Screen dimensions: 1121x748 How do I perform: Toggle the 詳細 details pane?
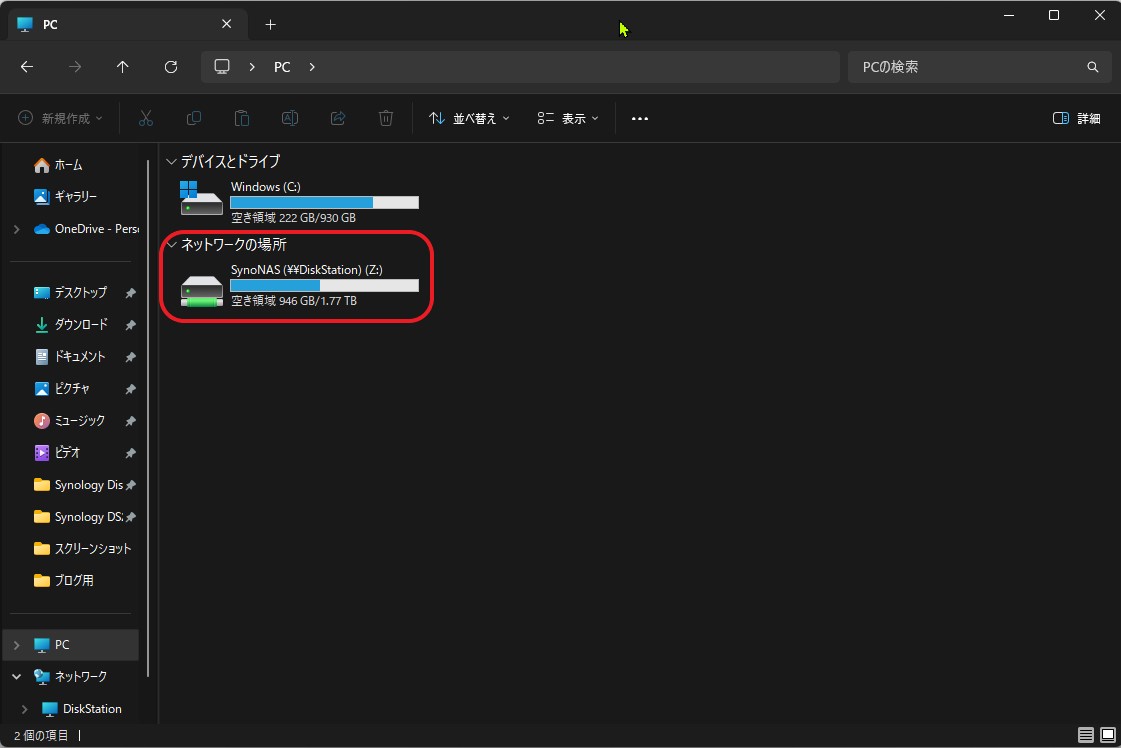1077,118
